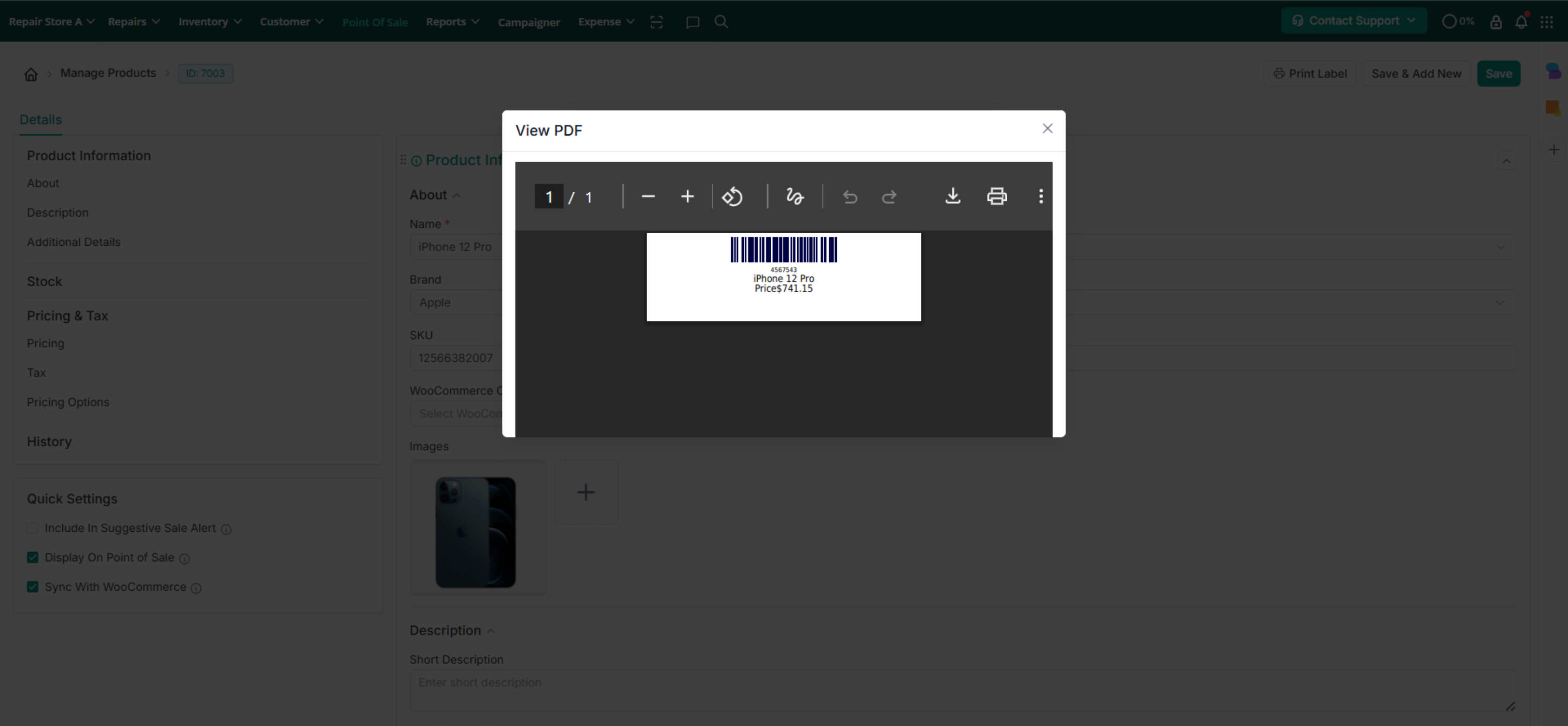Switch to the Details tab
The width and height of the screenshot is (1568, 726).
coord(41,119)
